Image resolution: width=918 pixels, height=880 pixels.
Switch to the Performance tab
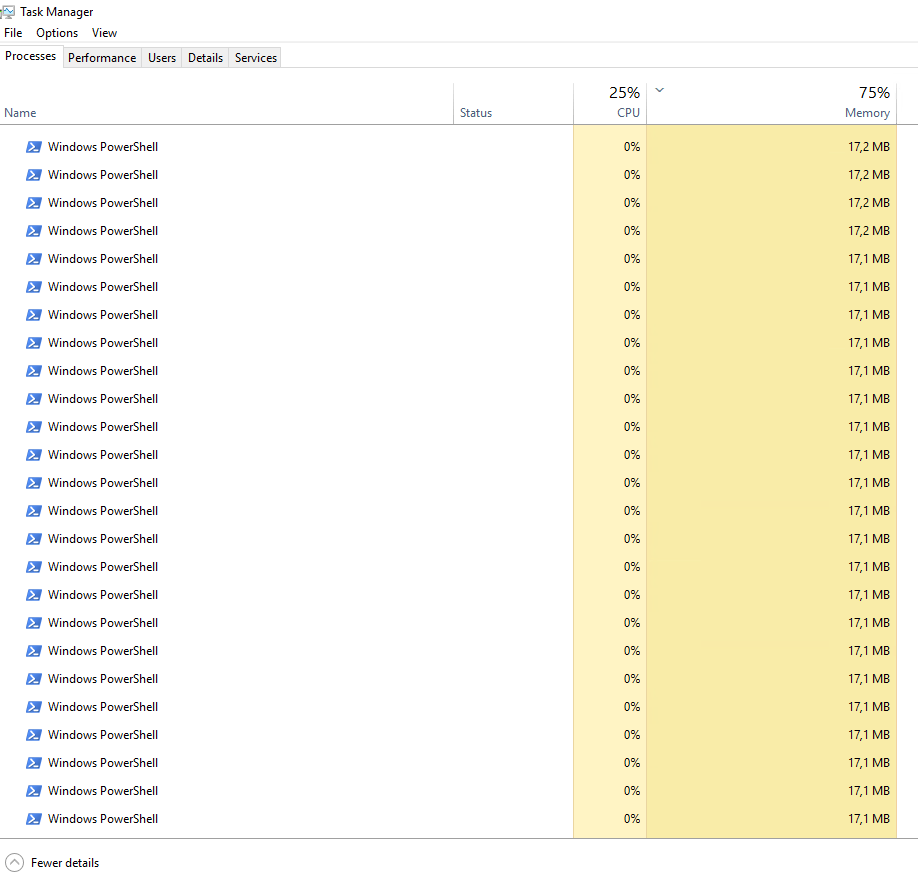click(x=102, y=57)
